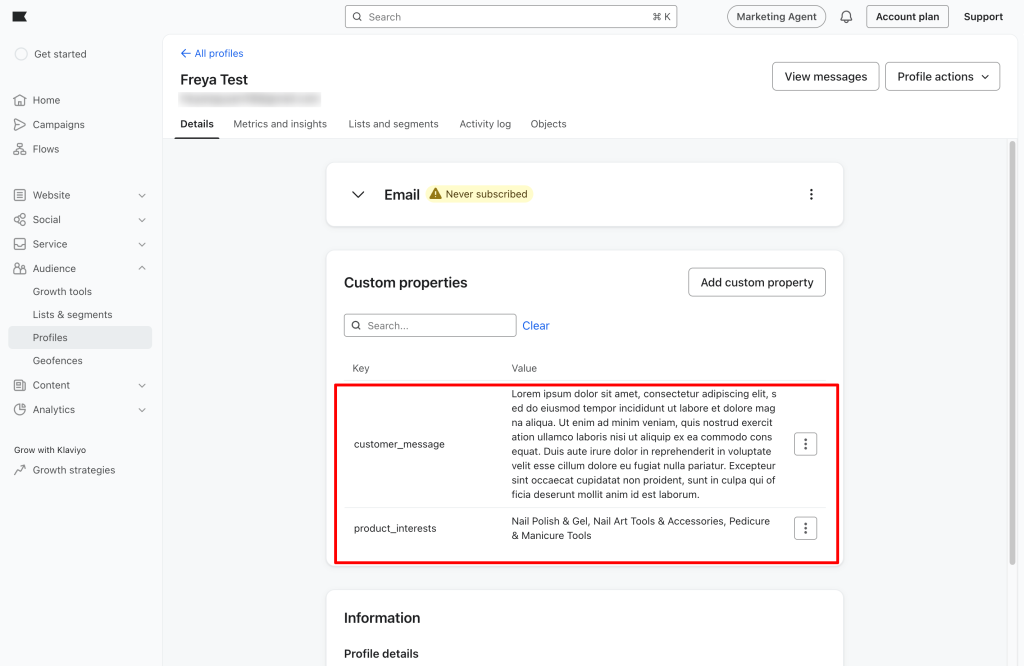Open the Email section three-dot menu
Screen dimensions: 1024x666
811,194
